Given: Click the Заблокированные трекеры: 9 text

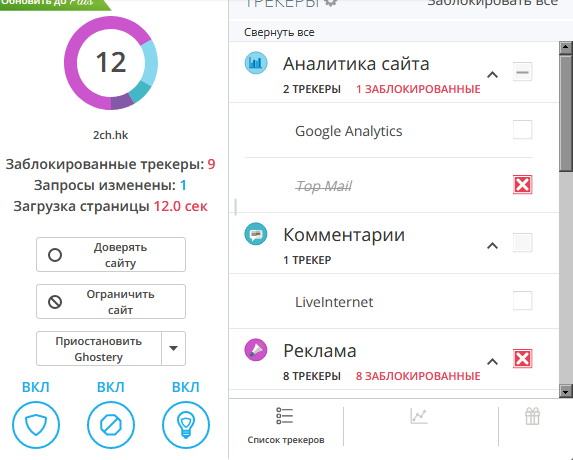Looking at the screenshot, I should pyautogui.click(x=110, y=164).
